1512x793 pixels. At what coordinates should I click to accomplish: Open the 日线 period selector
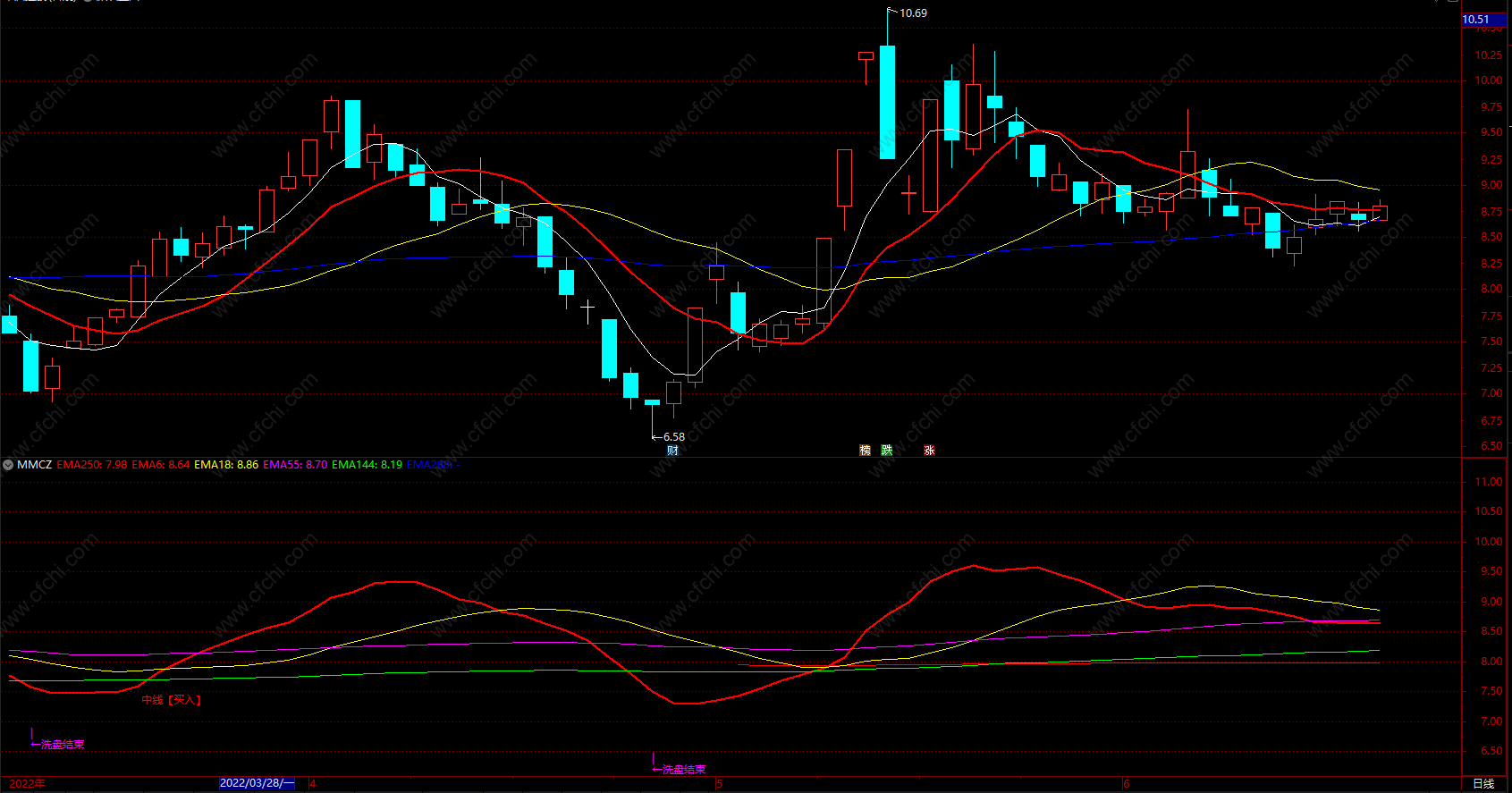coord(1483,784)
